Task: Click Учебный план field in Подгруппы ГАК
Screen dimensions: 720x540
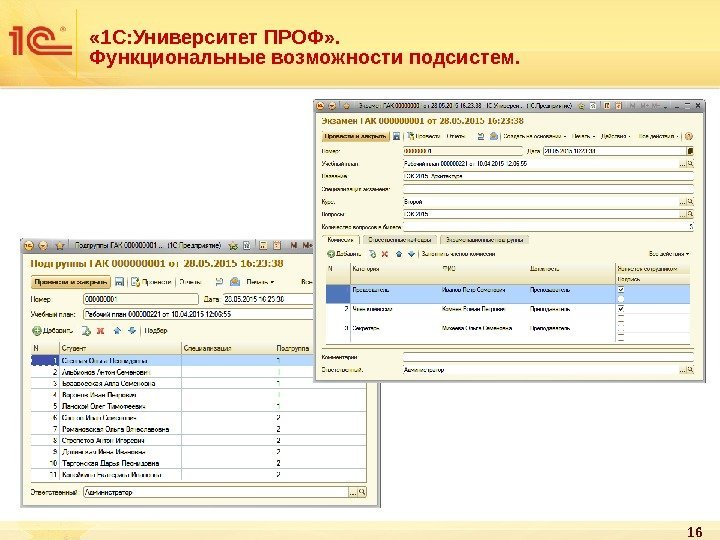Action: (198, 315)
